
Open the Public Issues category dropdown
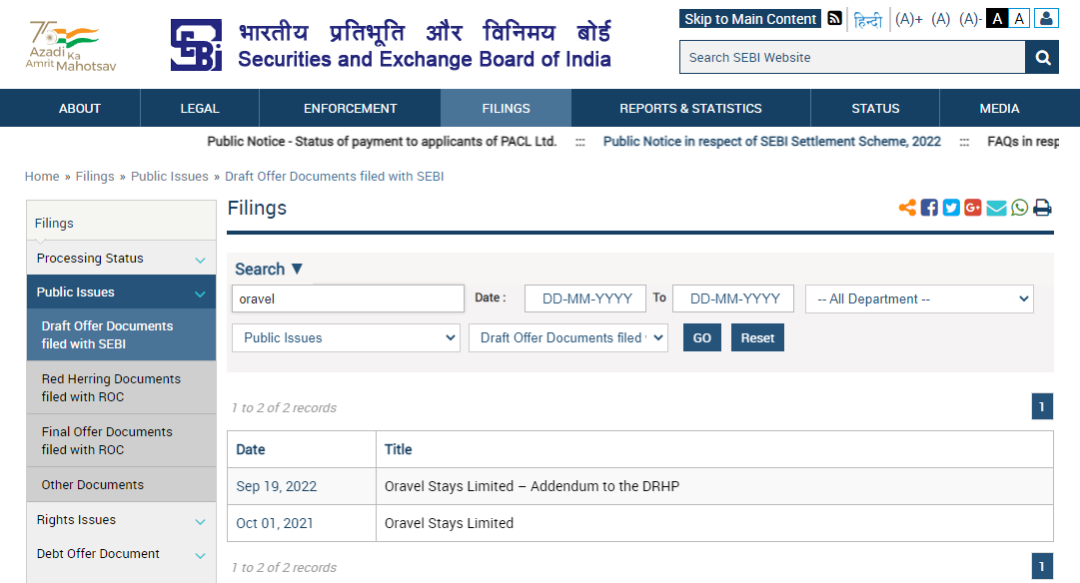coord(346,338)
